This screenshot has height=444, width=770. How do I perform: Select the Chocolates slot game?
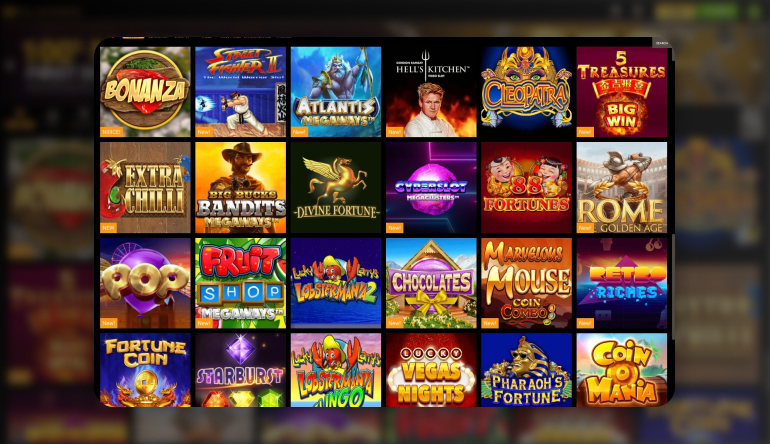431,283
